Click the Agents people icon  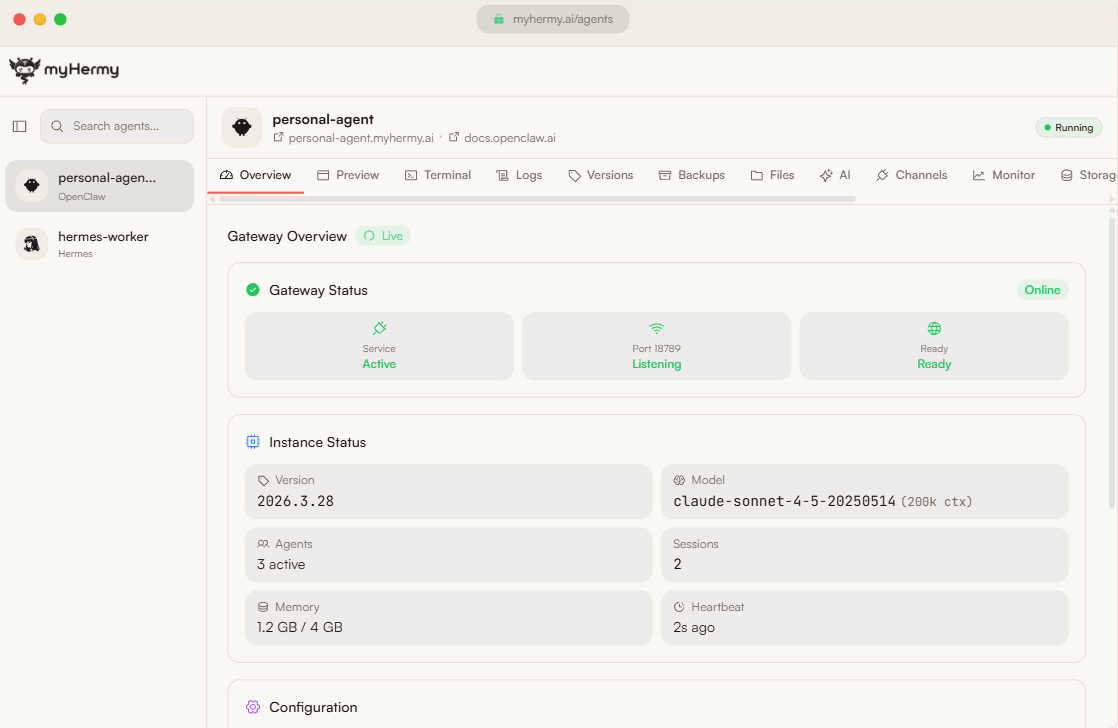point(263,544)
